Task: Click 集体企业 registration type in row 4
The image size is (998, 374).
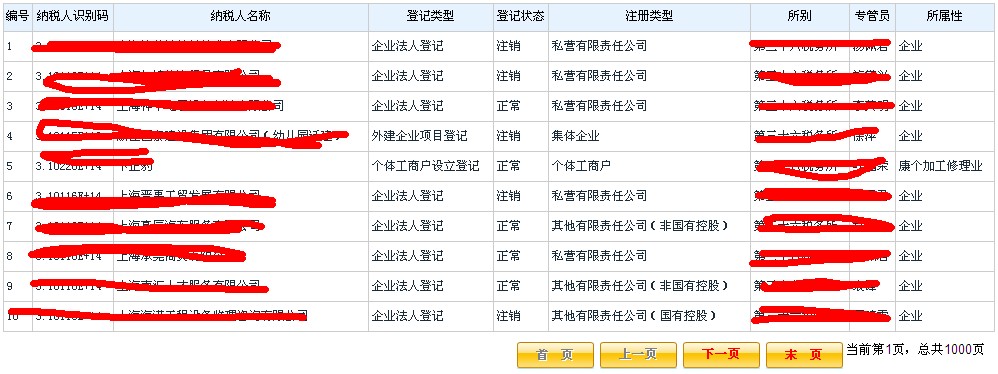Action: coord(649,136)
